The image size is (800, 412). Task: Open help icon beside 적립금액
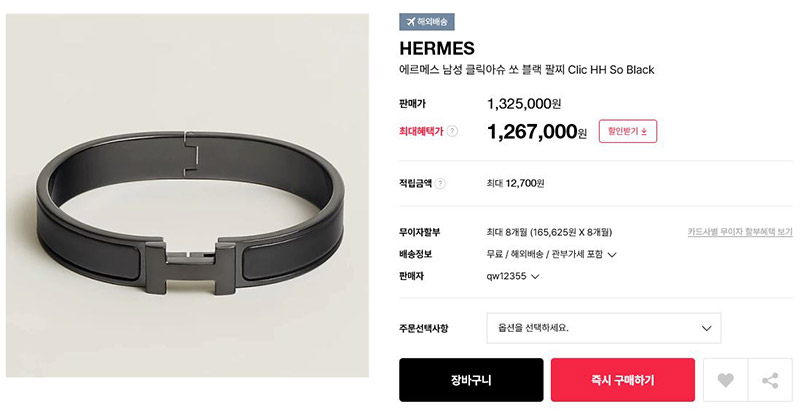(440, 184)
